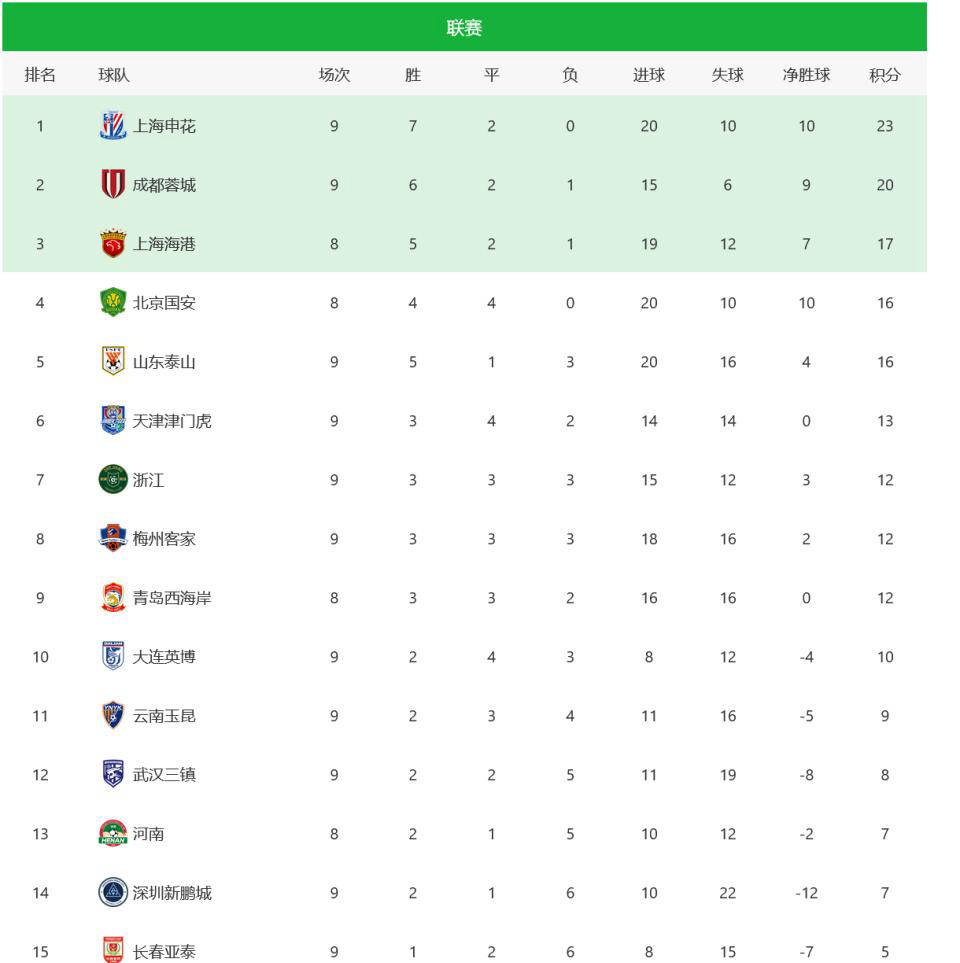Click the Zhejiang (浙江) round team crest

(113, 480)
